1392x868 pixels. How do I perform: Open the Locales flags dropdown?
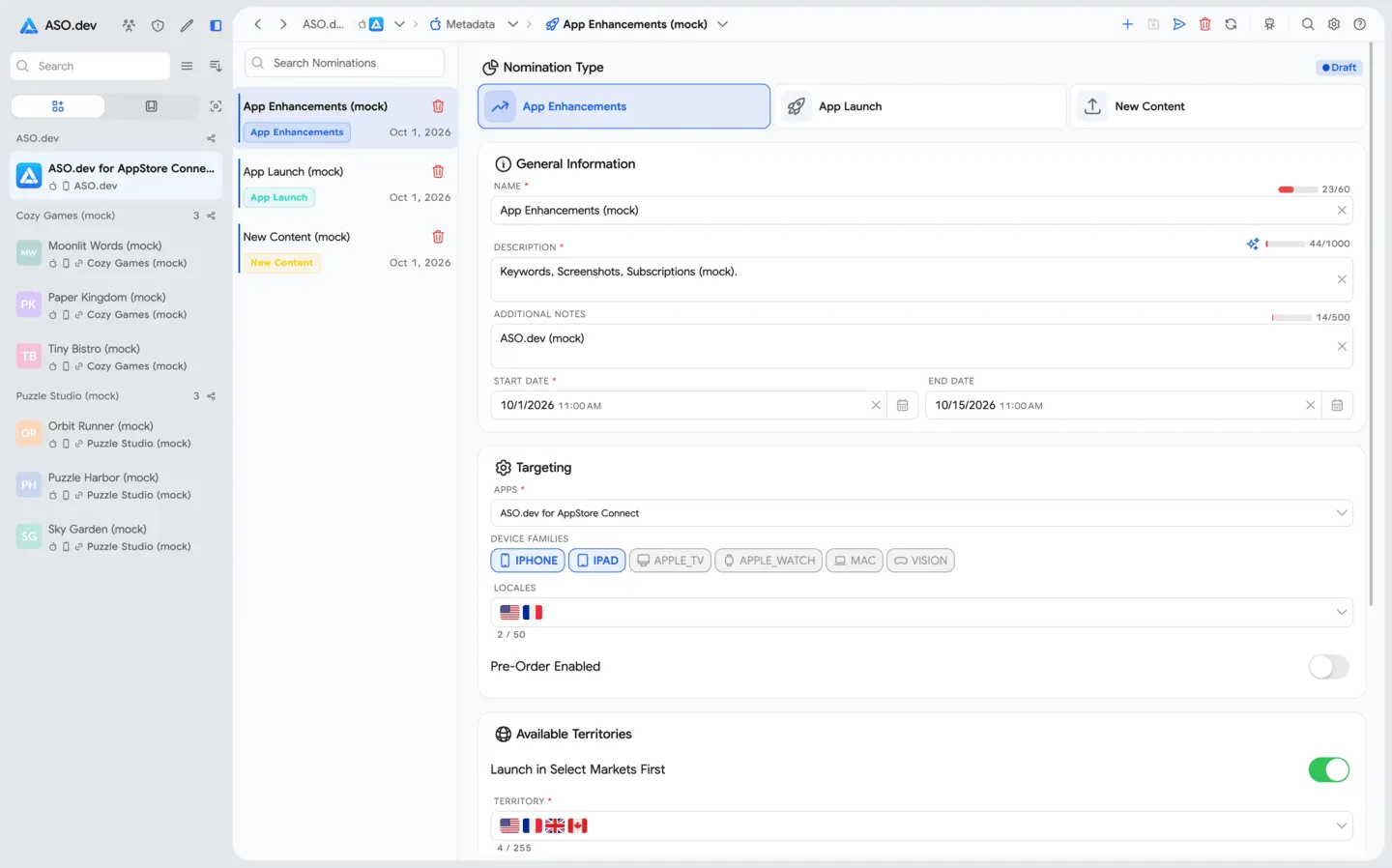[x=921, y=612]
